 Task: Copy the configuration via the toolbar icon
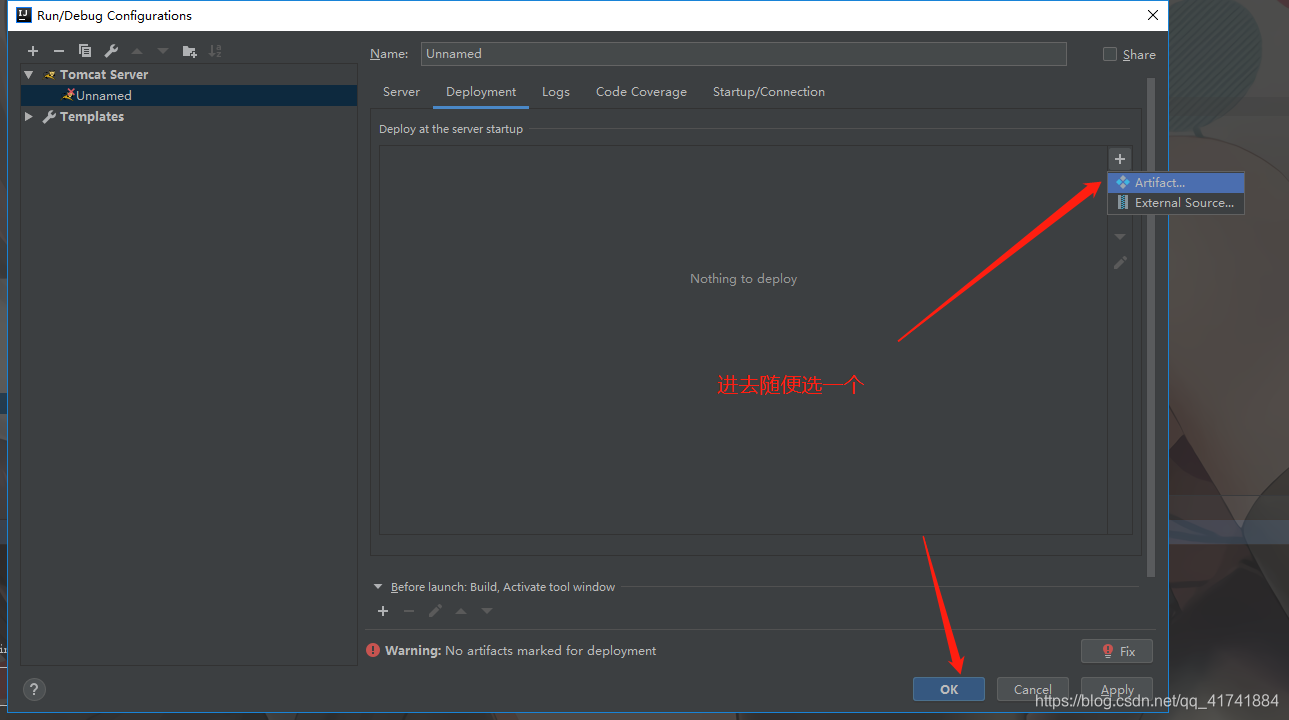point(85,51)
